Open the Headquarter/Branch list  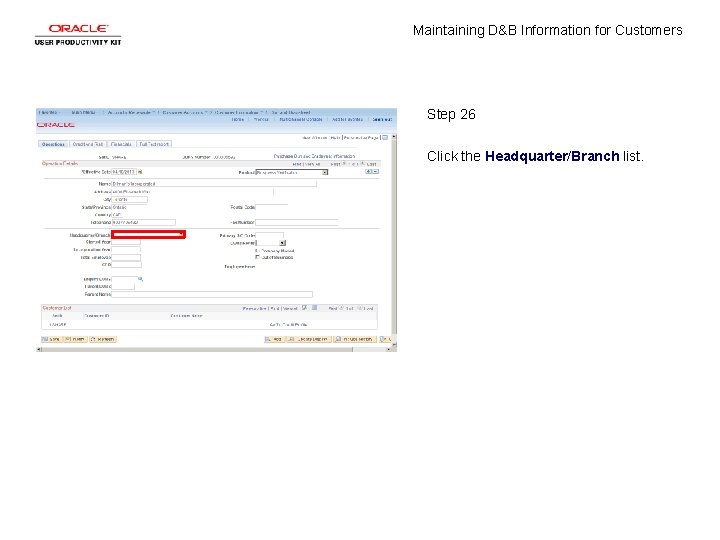pyautogui.click(x=148, y=235)
